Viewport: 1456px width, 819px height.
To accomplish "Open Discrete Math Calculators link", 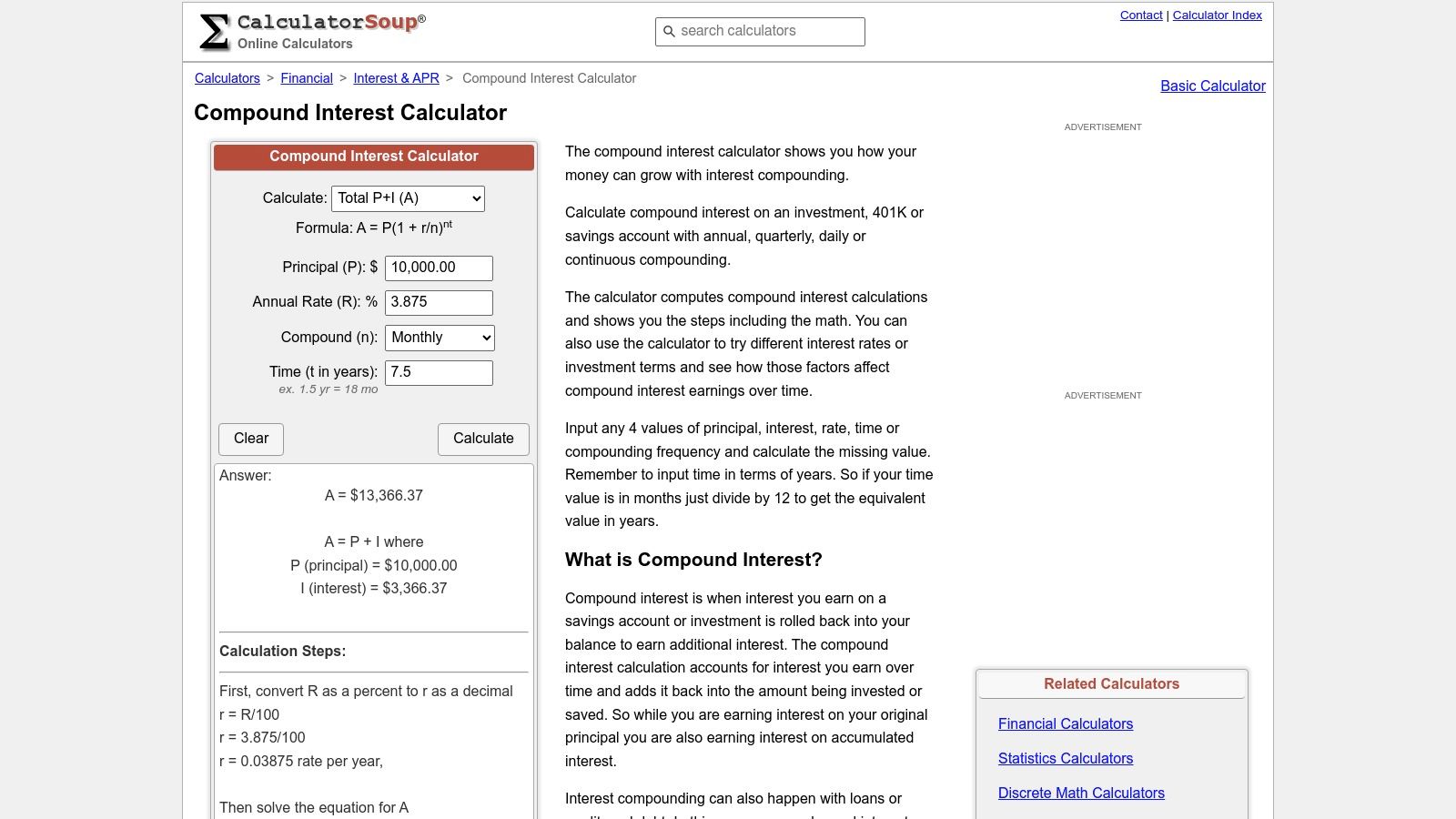I will [x=1081, y=793].
